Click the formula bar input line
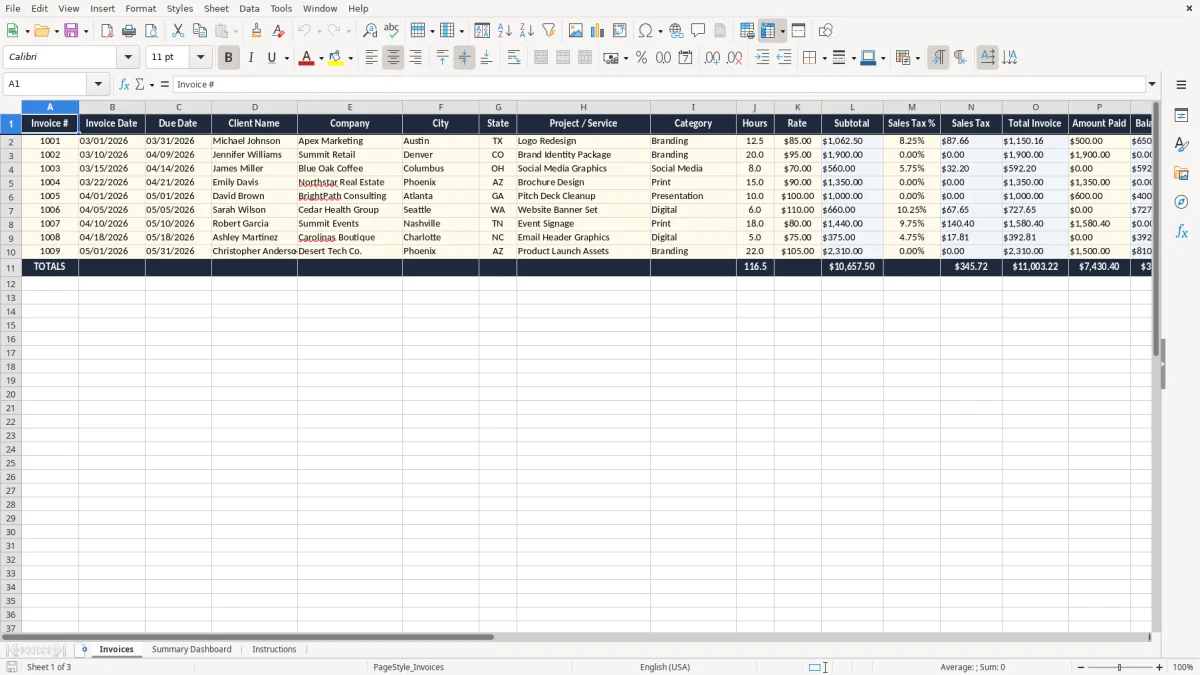This screenshot has height=675, width=1200. (x=659, y=84)
